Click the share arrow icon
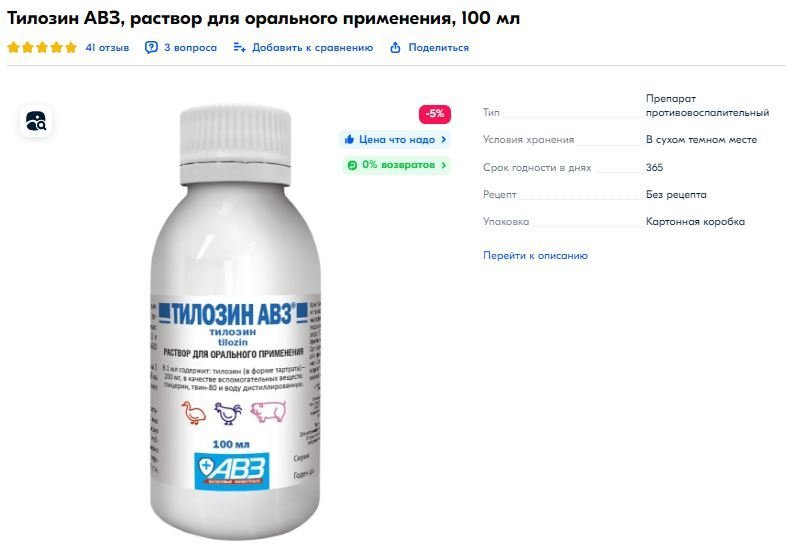786x553 pixels. point(396,48)
